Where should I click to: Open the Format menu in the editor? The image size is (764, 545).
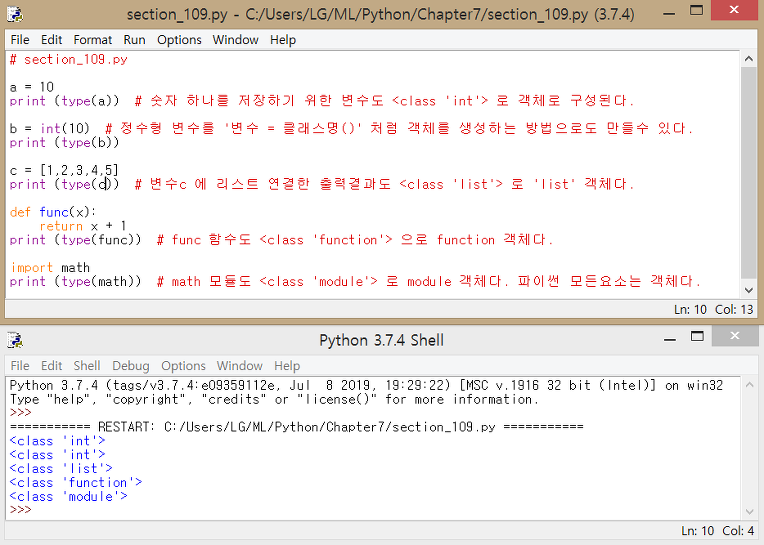coord(93,40)
